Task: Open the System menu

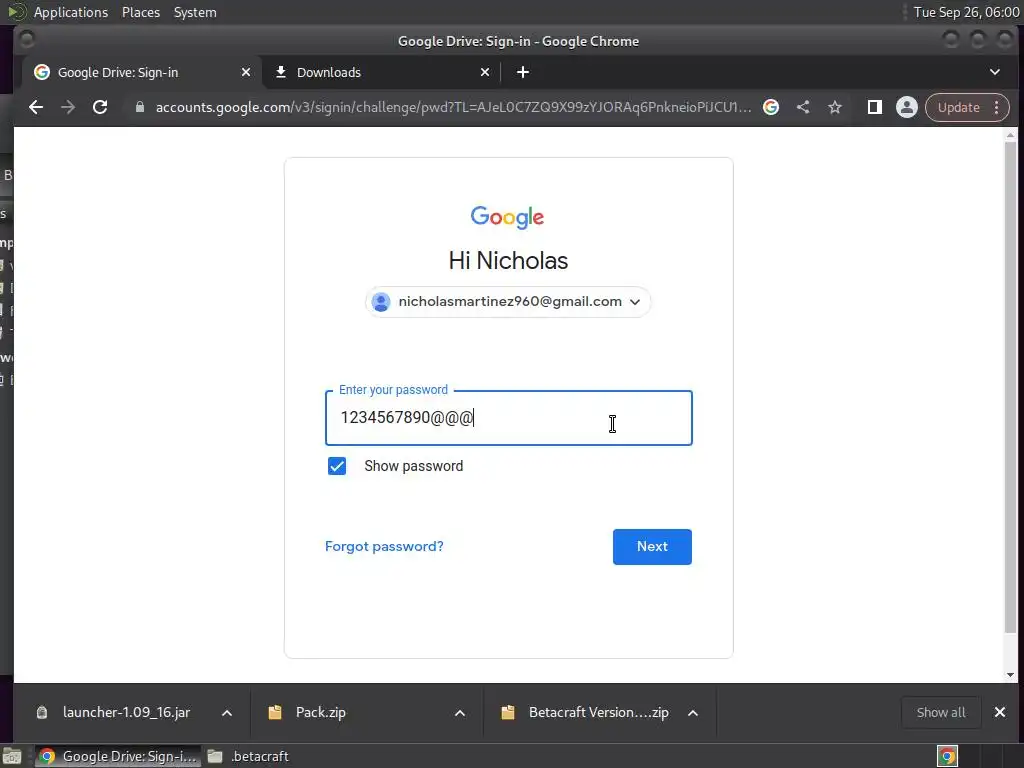Action: pyautogui.click(x=195, y=12)
